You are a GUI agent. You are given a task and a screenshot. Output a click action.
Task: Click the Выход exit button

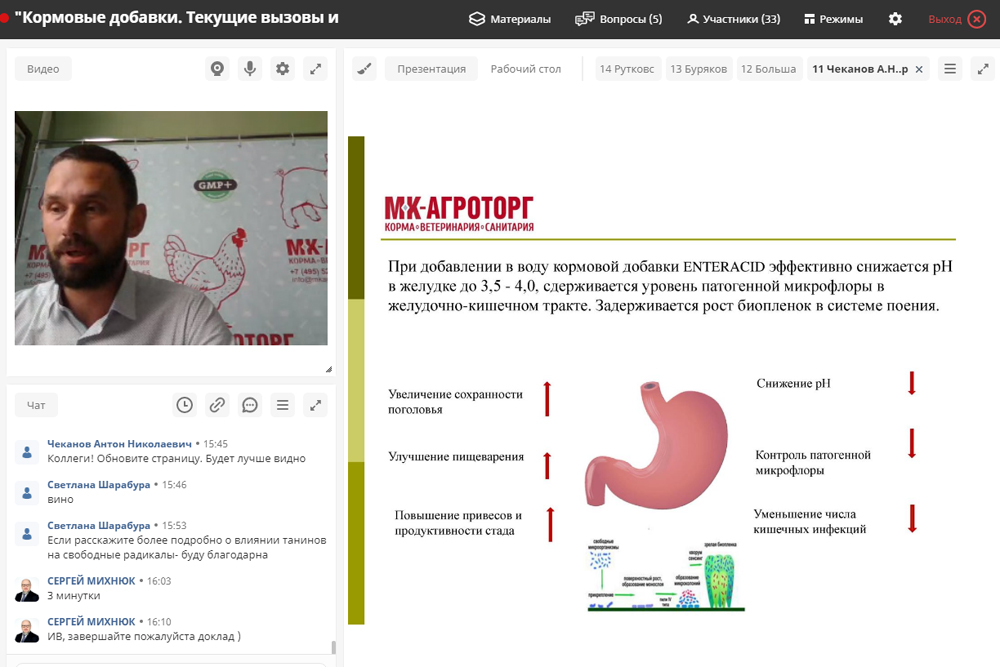pyautogui.click(x=957, y=19)
